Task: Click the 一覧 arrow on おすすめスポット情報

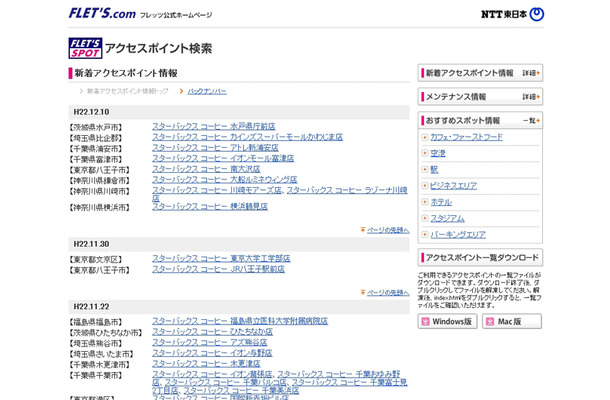Action: pyautogui.click(x=531, y=121)
